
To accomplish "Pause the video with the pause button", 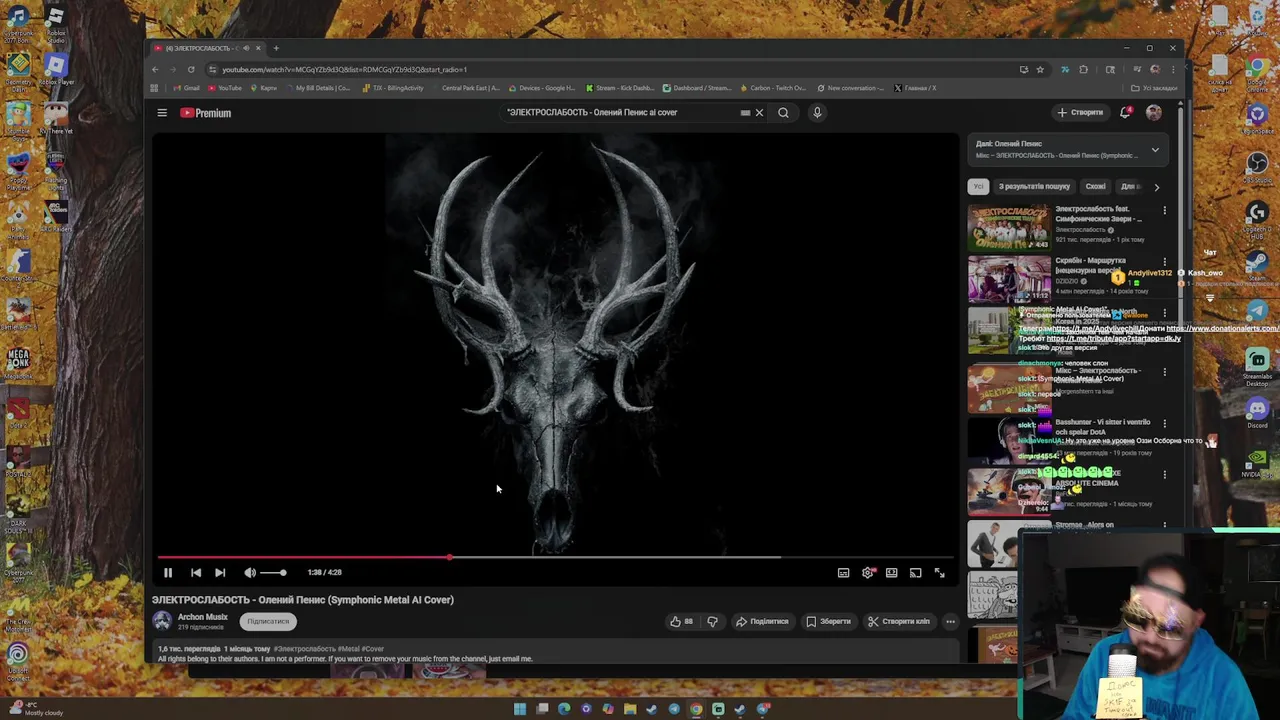I will [x=168, y=572].
